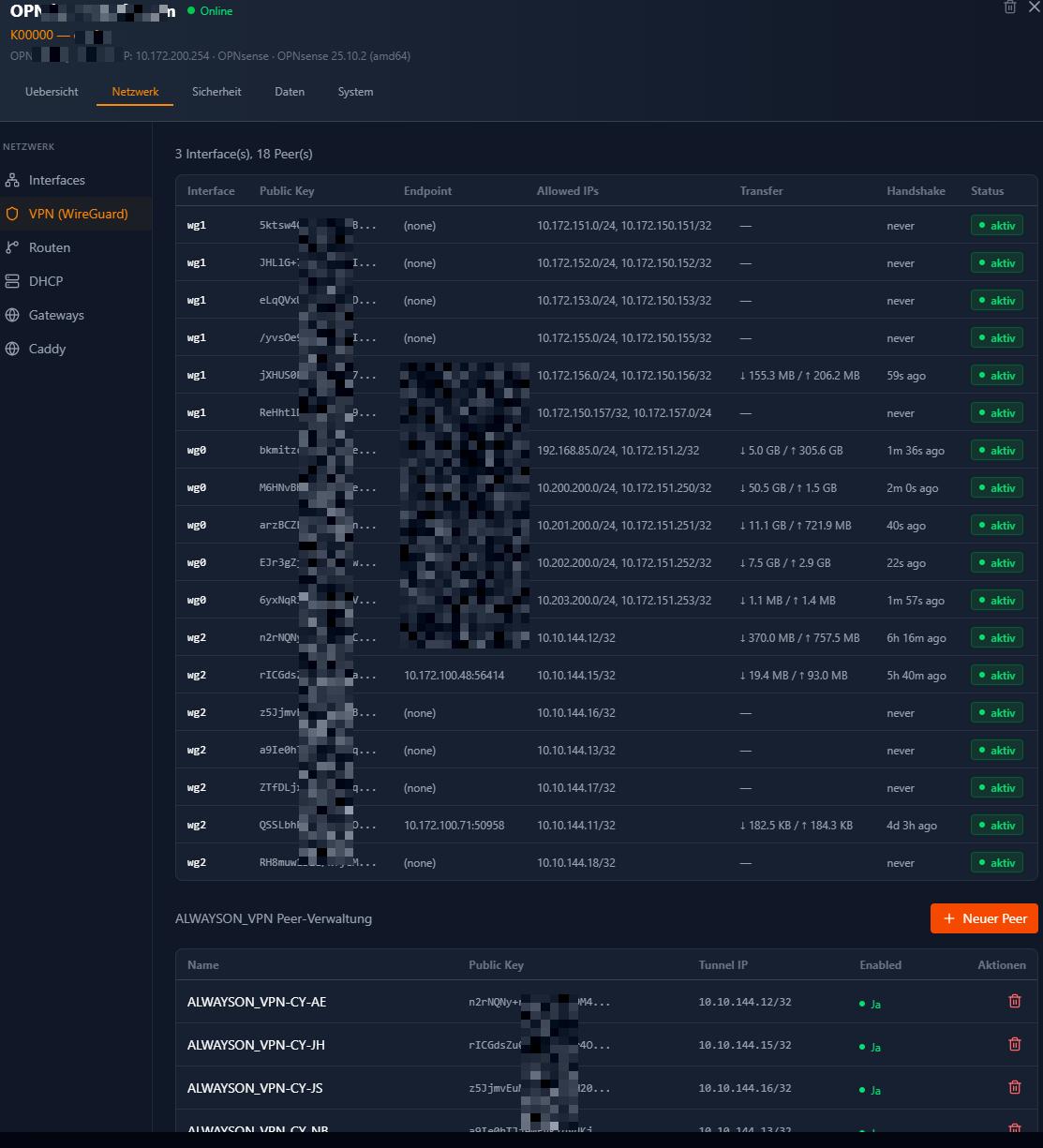
Task: Click the trash icon in the top header
Action: coord(1010,7)
